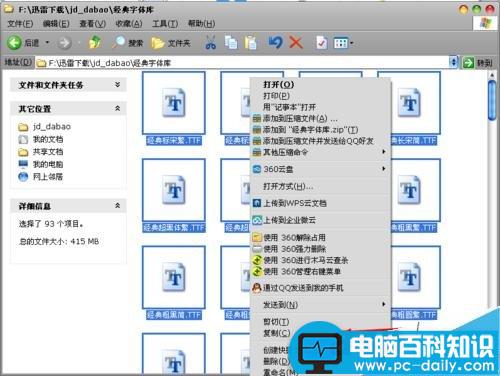Choose 添加到压缩文件并发送给QQ好友
The image size is (500, 376).
coord(320,141)
